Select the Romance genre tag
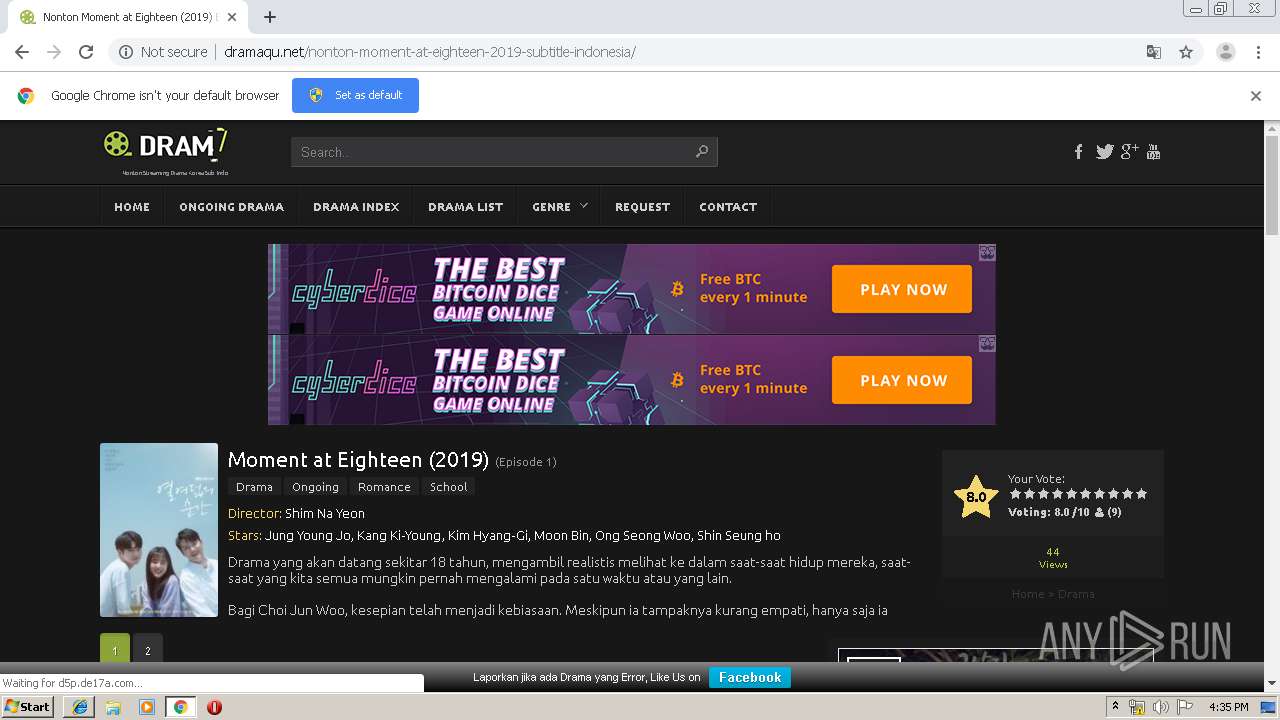Screen dimensions: 1280x720 [384, 487]
